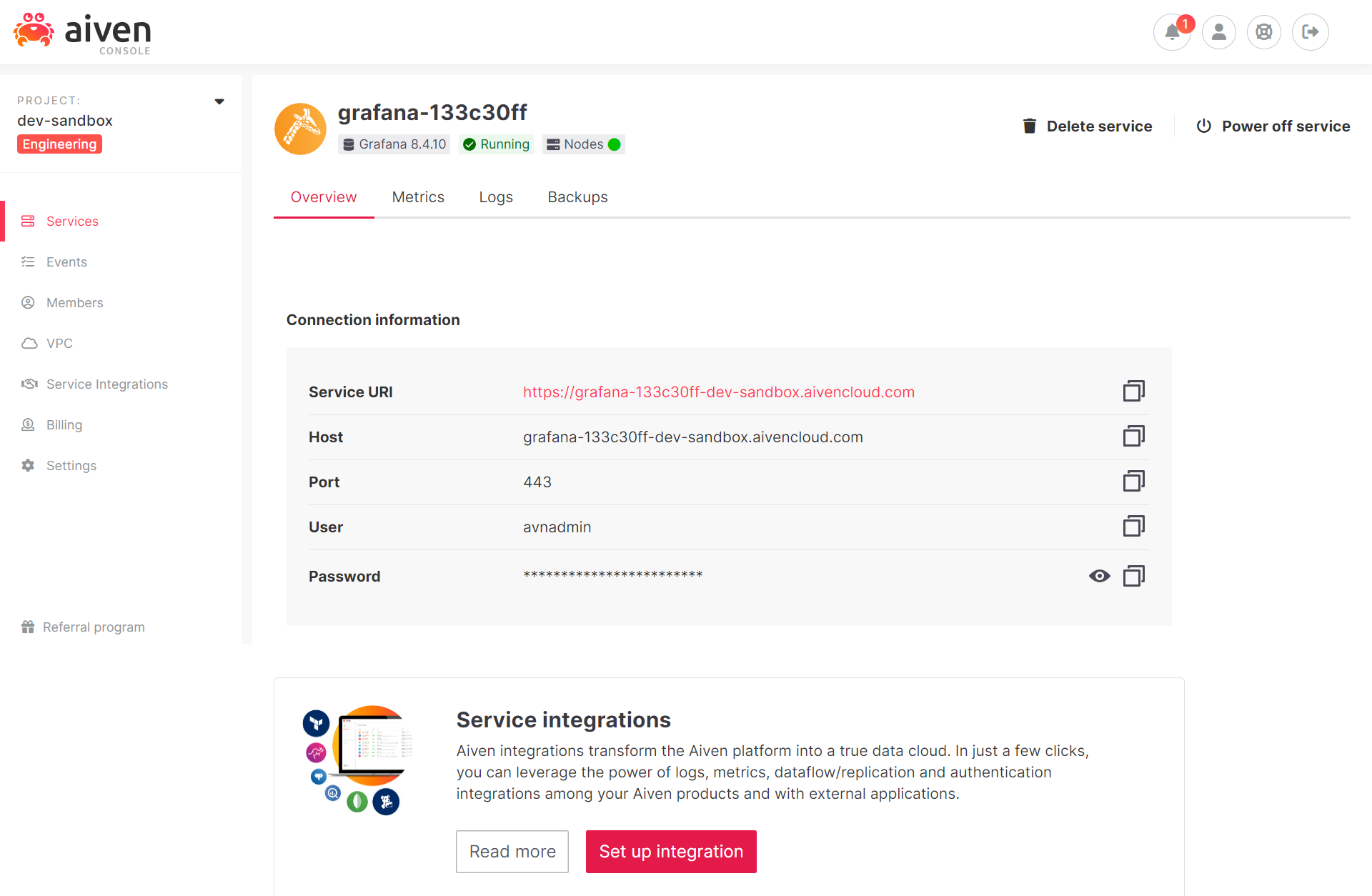Click the help lifebuoy icon
The width and height of the screenshot is (1372, 896).
click(x=1263, y=32)
